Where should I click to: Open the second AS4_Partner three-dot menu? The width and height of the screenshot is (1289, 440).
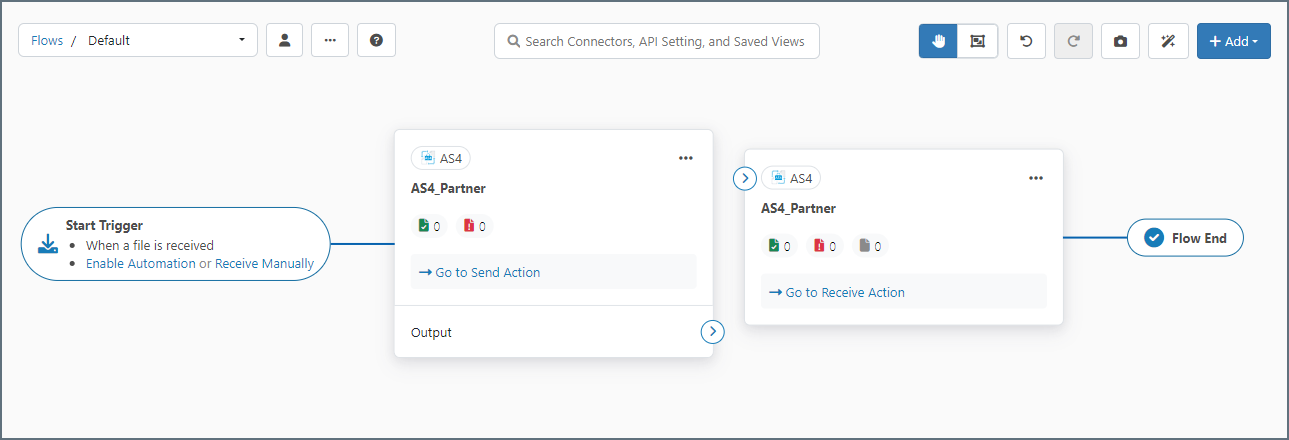(1036, 178)
